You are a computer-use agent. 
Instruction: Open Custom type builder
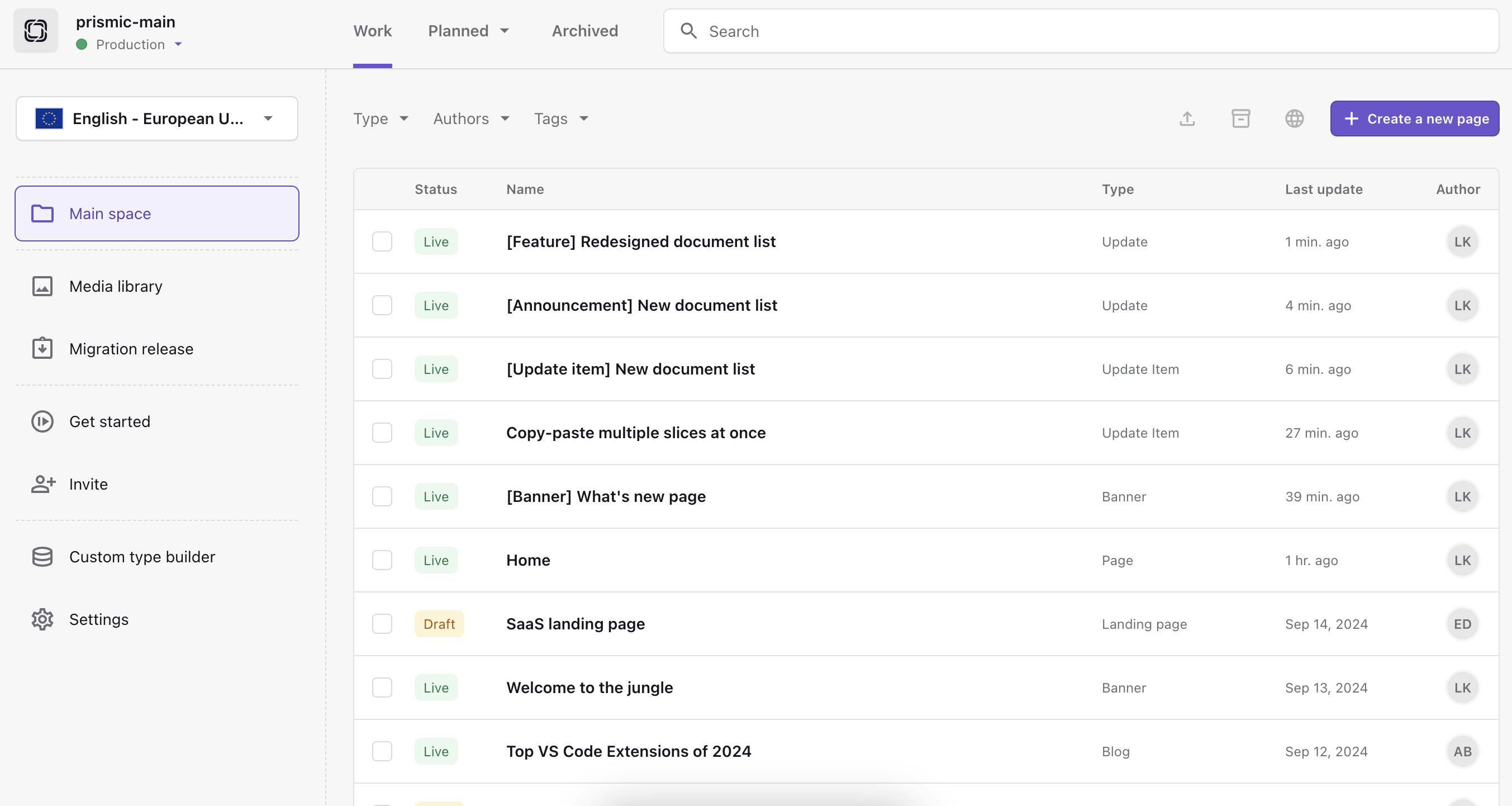tap(141, 557)
